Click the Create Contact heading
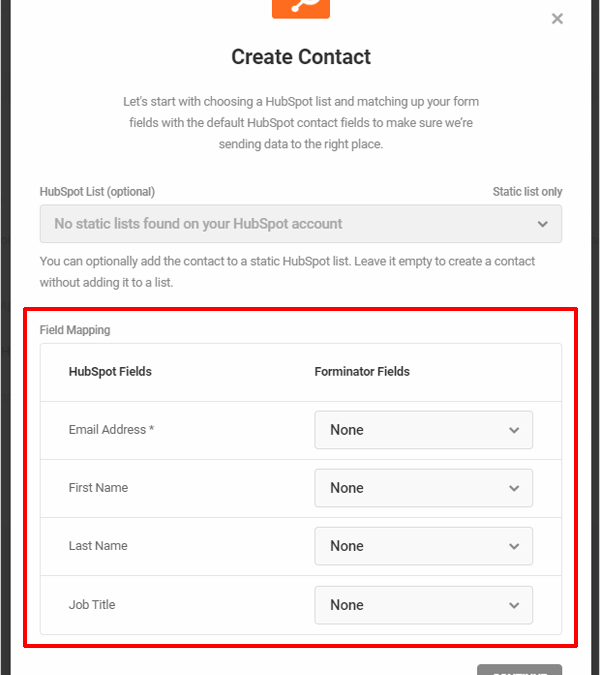 tap(301, 57)
